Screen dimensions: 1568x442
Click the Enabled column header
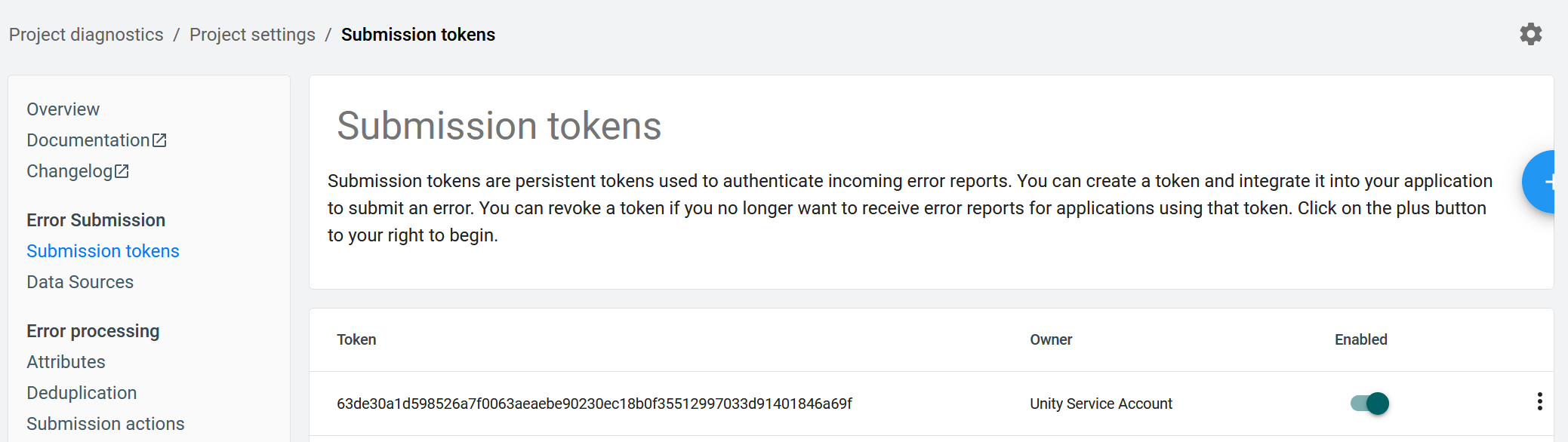[x=1360, y=339]
